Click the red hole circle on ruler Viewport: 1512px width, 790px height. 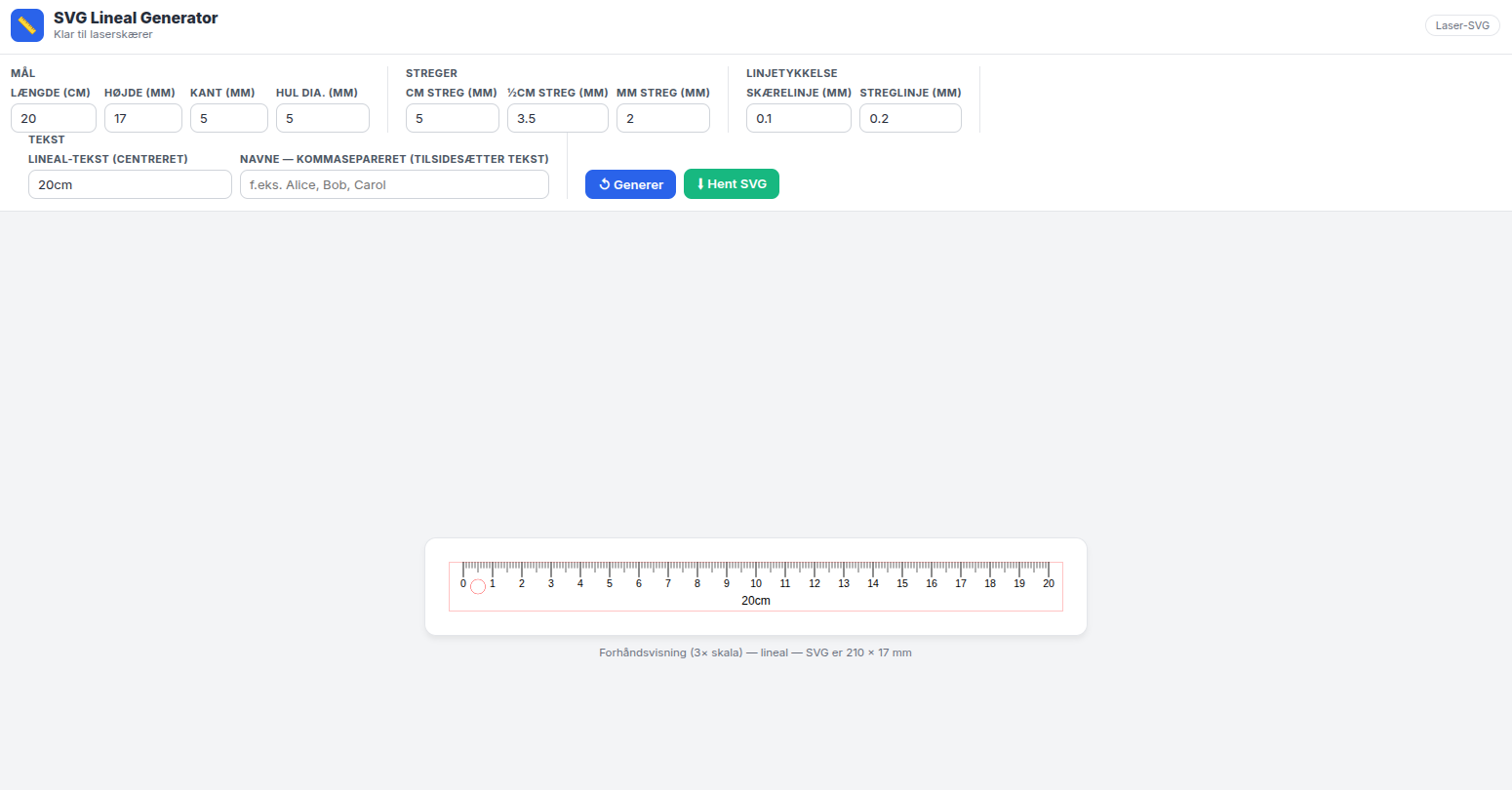pos(478,586)
